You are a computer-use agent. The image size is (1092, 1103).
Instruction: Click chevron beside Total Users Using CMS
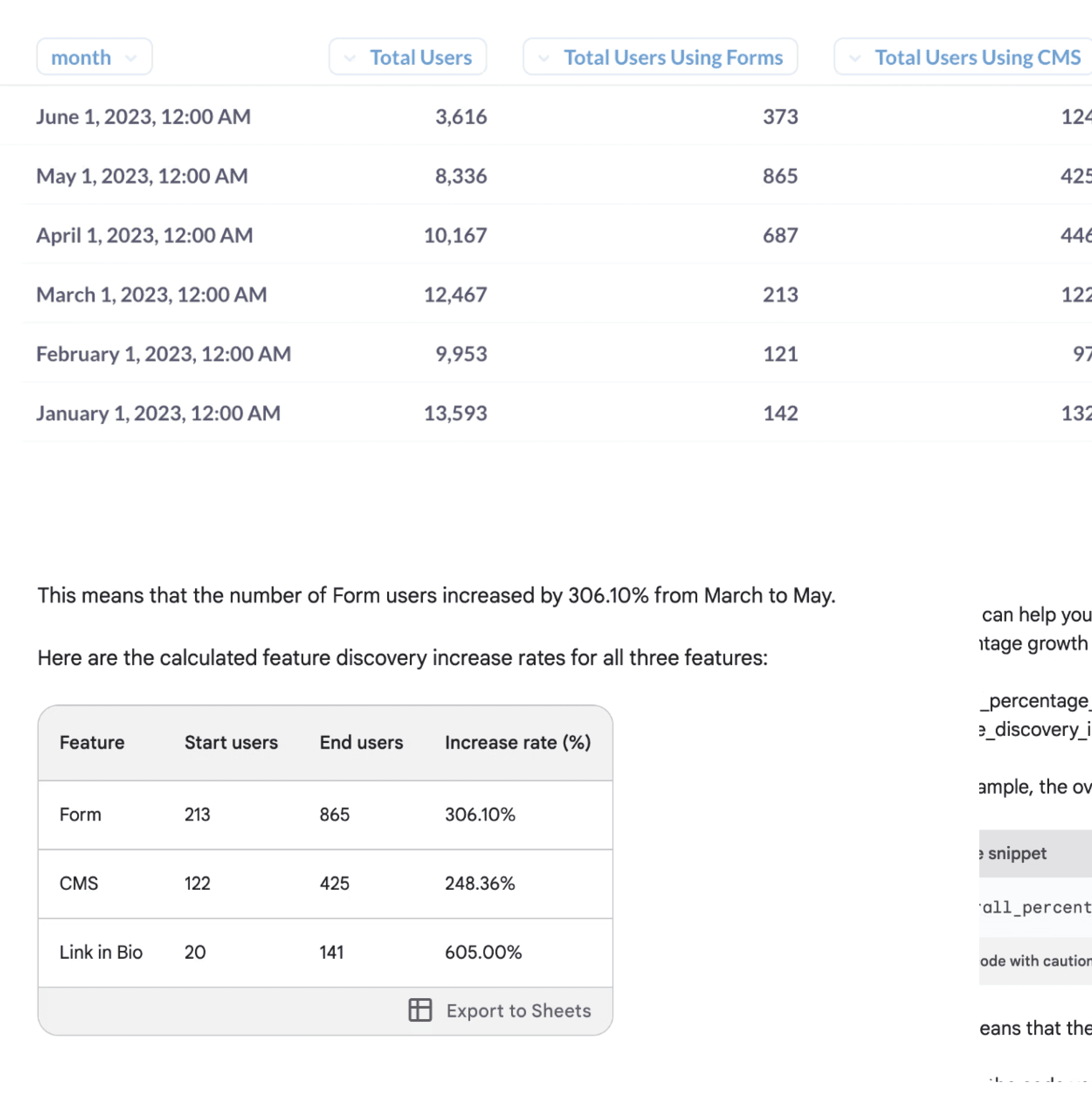point(855,58)
